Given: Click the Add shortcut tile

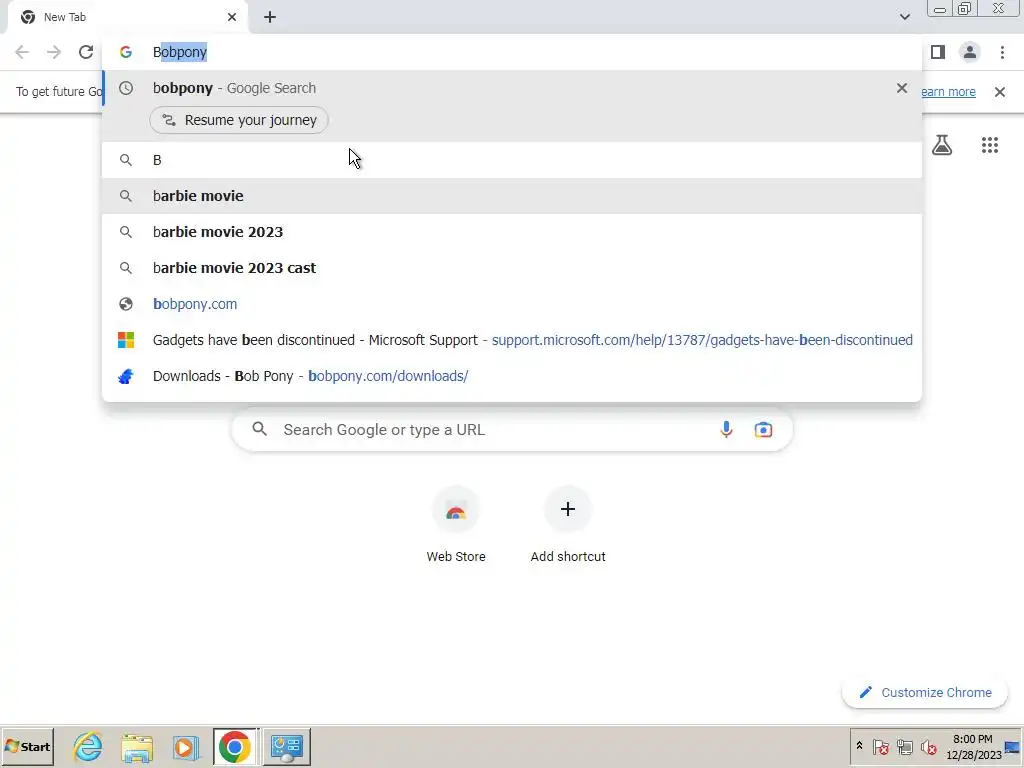Looking at the screenshot, I should tap(568, 524).
